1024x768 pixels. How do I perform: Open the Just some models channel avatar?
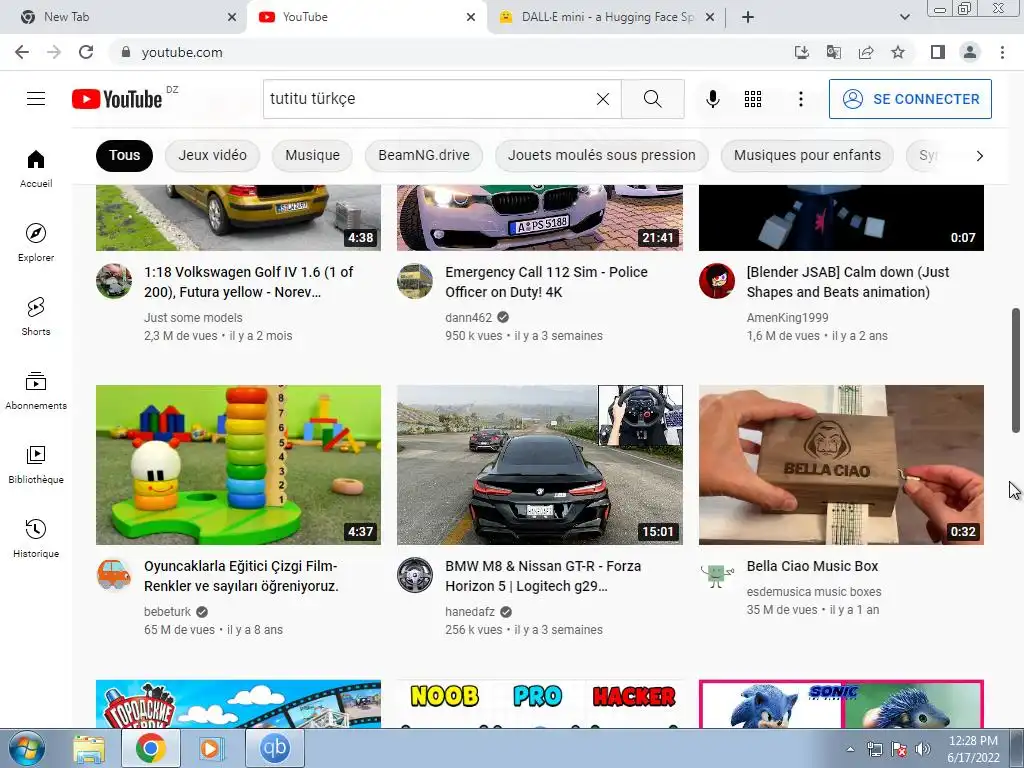114,281
